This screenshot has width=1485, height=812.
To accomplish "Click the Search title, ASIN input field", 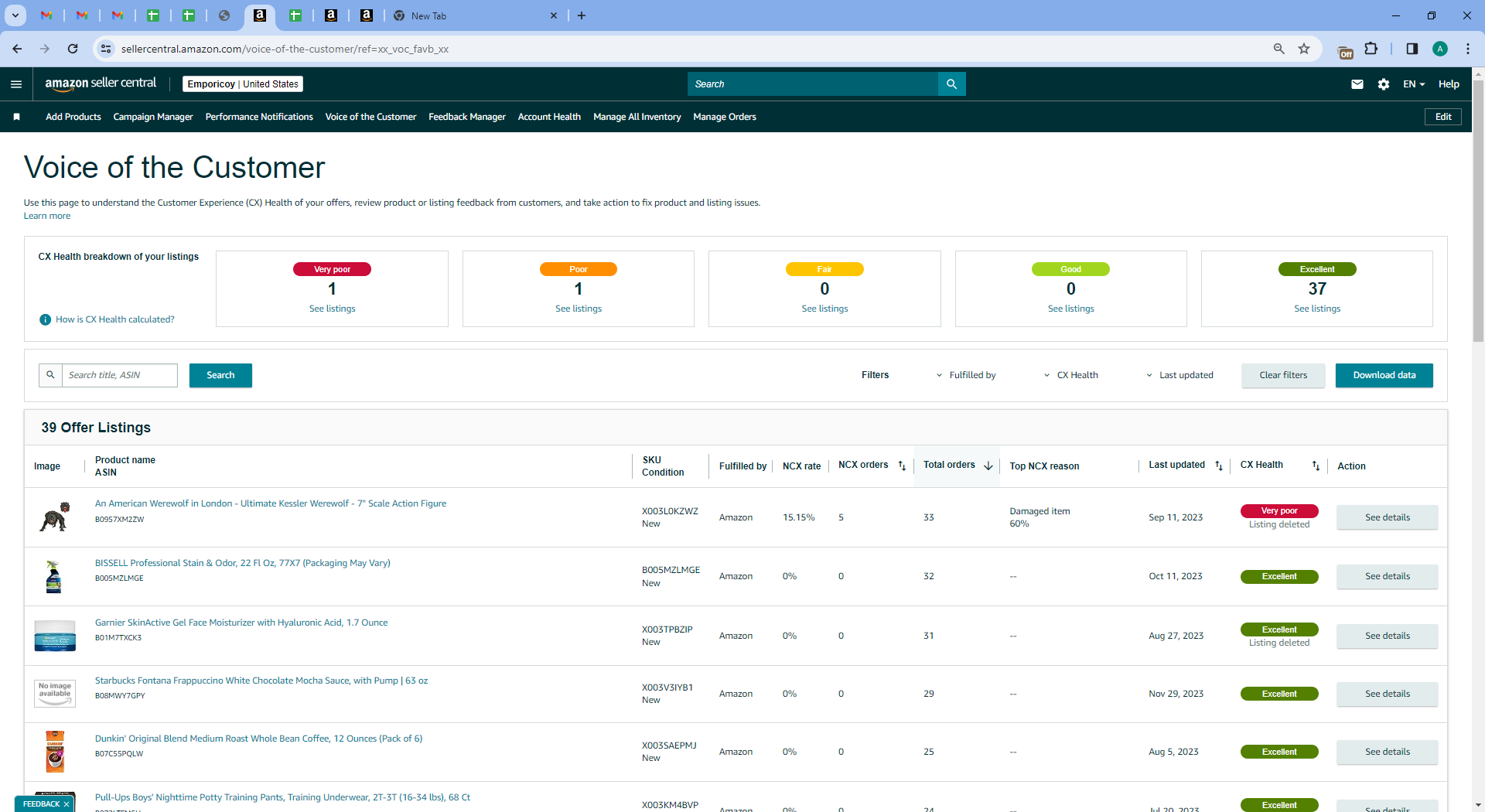I will click(x=120, y=375).
